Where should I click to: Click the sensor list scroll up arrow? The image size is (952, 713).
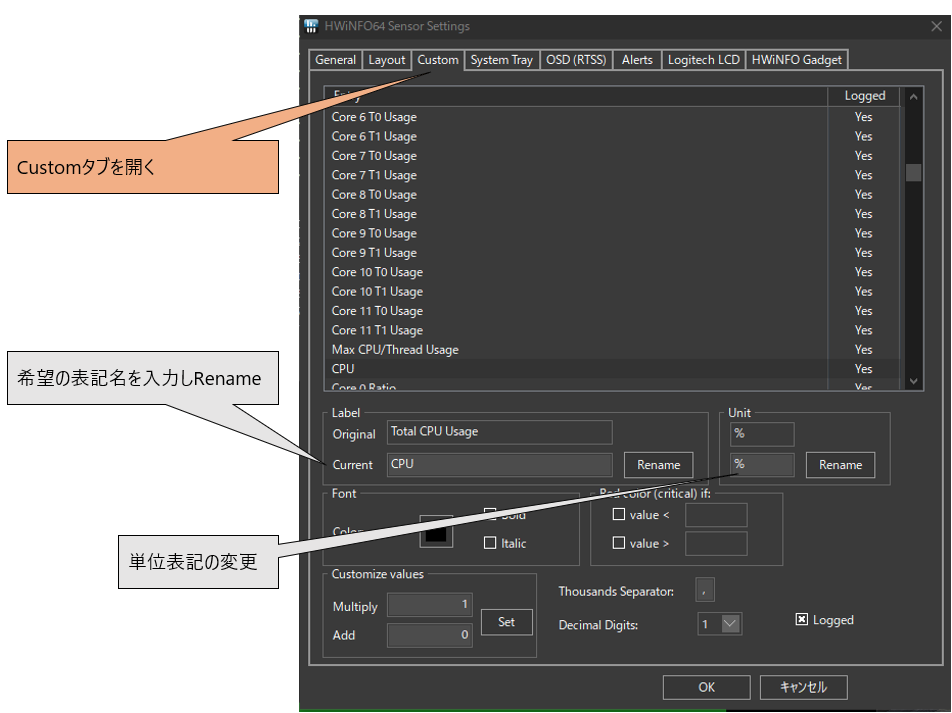913,97
